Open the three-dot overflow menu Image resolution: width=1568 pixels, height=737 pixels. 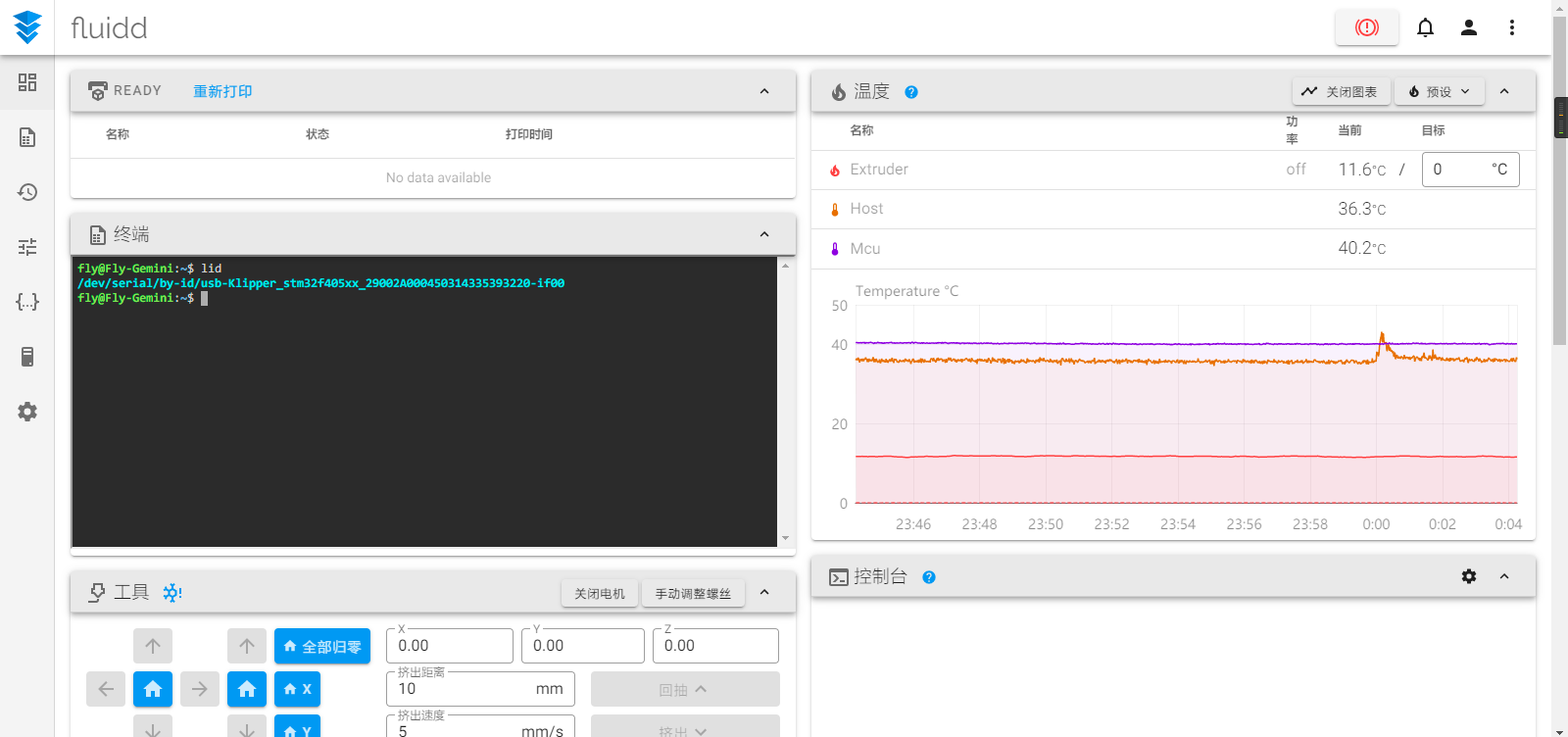point(1512,27)
